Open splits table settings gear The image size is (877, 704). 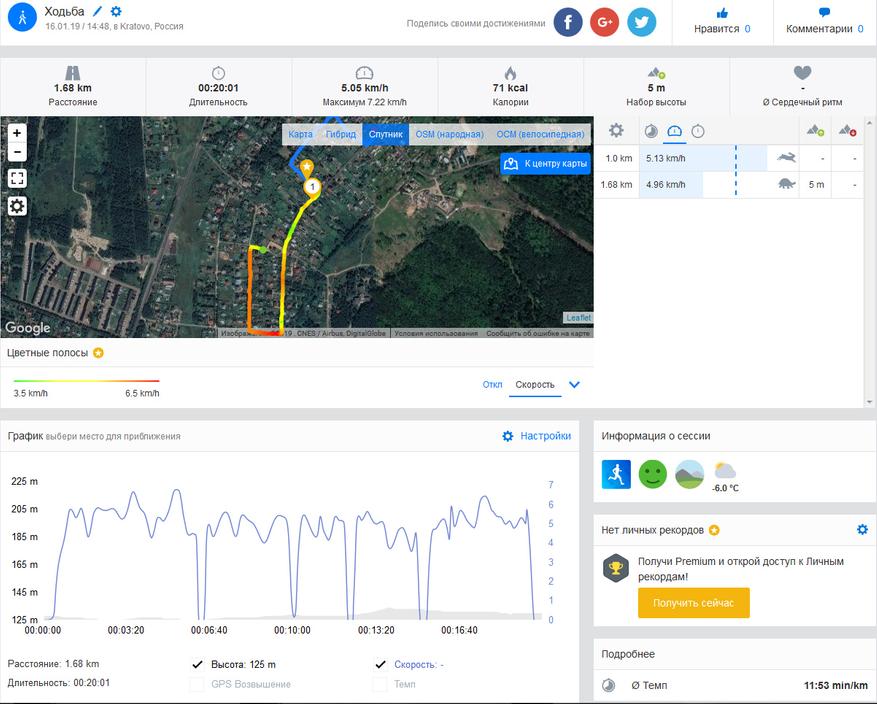tap(616, 131)
